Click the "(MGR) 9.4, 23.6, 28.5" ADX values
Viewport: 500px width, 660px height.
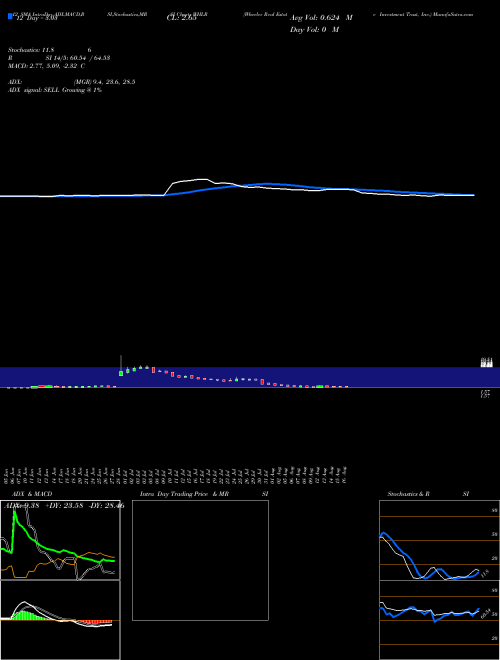click(x=104, y=82)
